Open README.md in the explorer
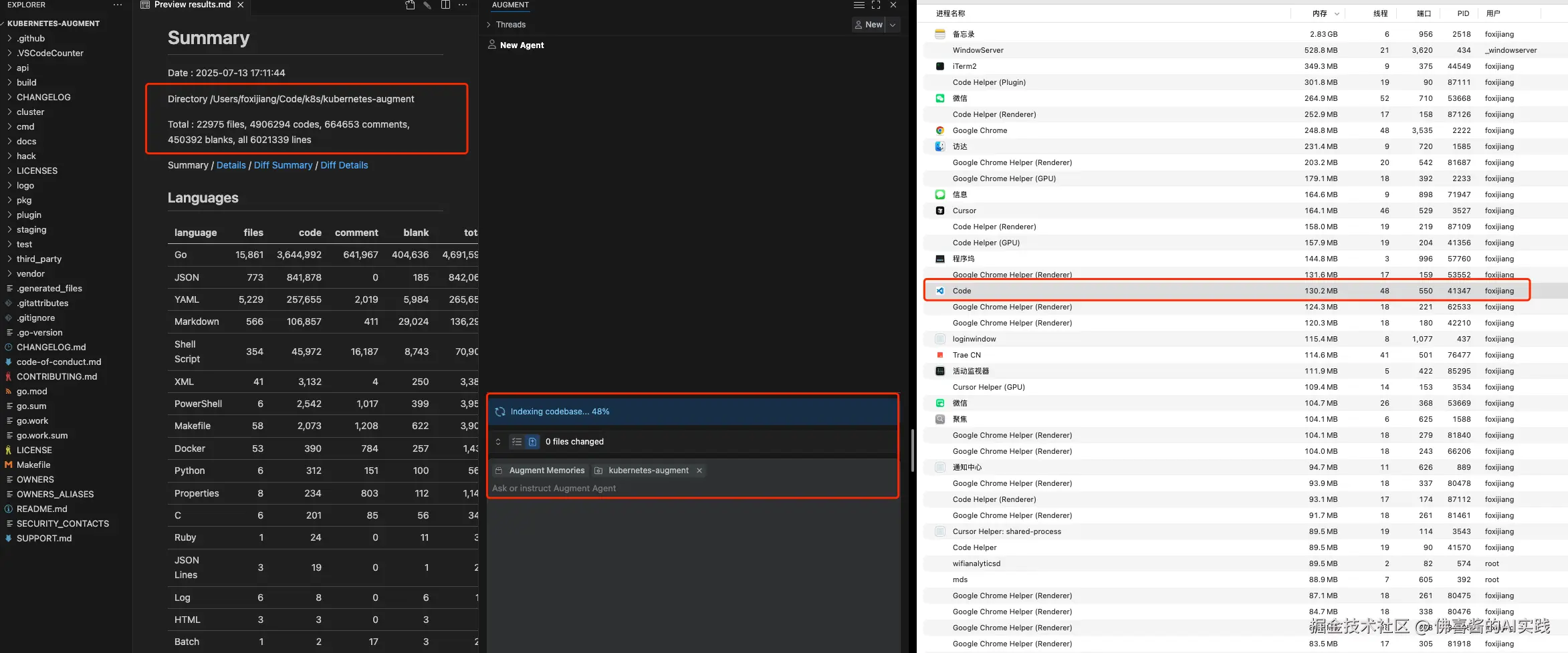1568x653 pixels. coord(41,509)
